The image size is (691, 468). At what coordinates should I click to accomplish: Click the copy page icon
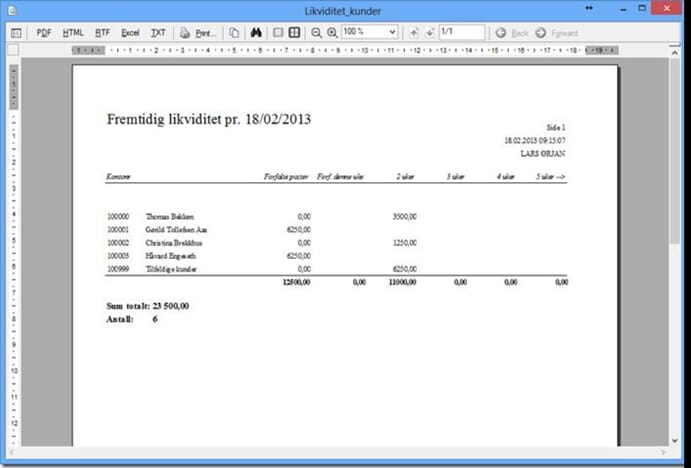tap(234, 32)
